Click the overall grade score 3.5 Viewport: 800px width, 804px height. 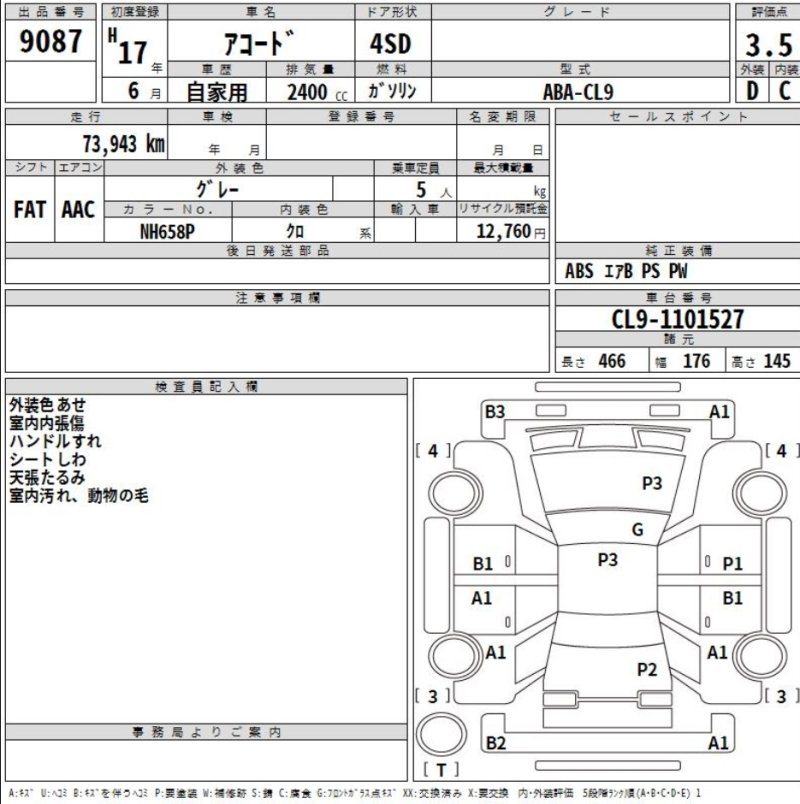(768, 44)
